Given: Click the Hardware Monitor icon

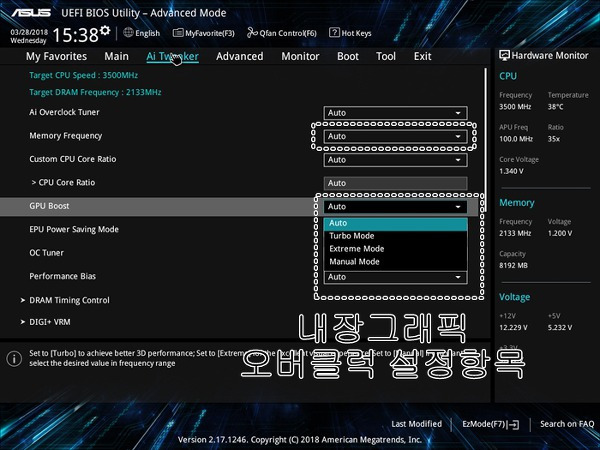Looking at the screenshot, I should [x=504, y=55].
